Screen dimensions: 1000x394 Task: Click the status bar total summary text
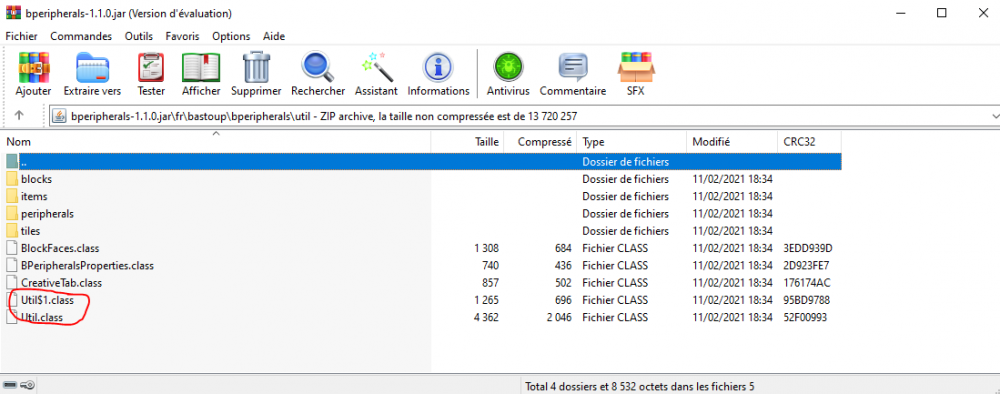(640, 386)
